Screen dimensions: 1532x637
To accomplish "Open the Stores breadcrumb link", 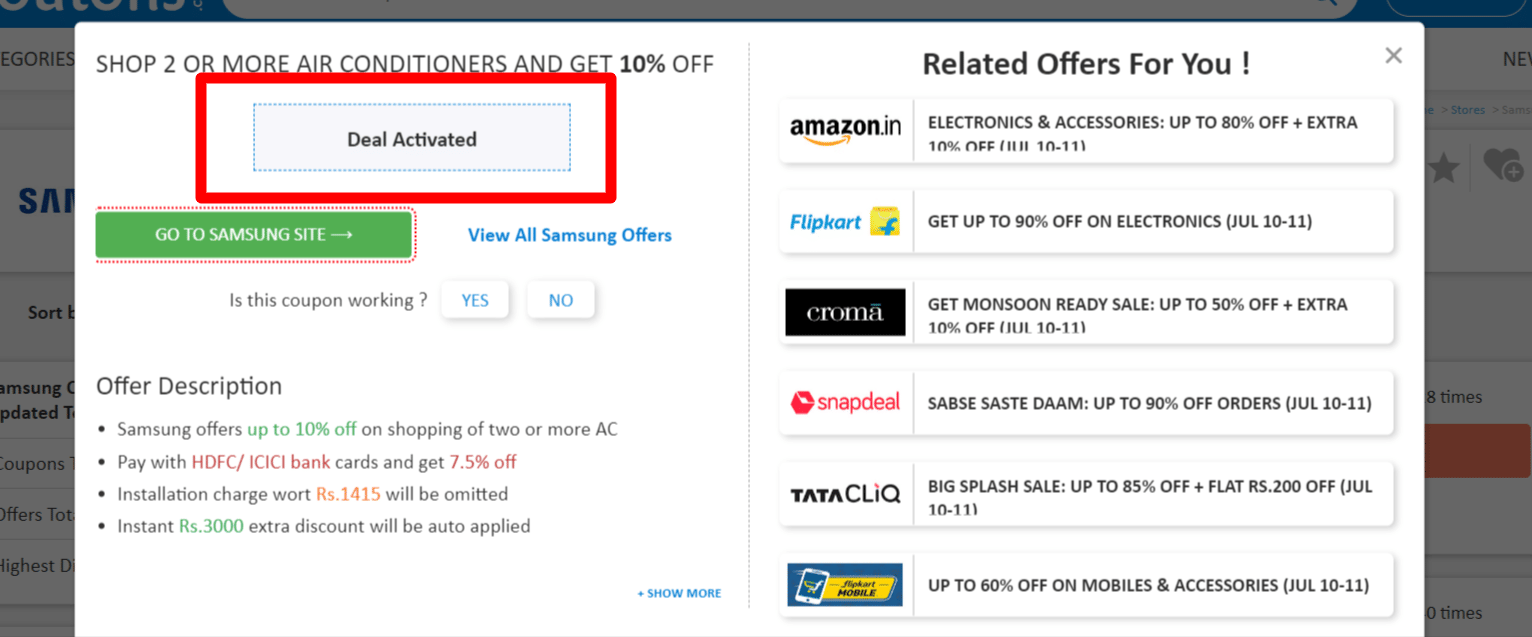I will [x=1467, y=109].
